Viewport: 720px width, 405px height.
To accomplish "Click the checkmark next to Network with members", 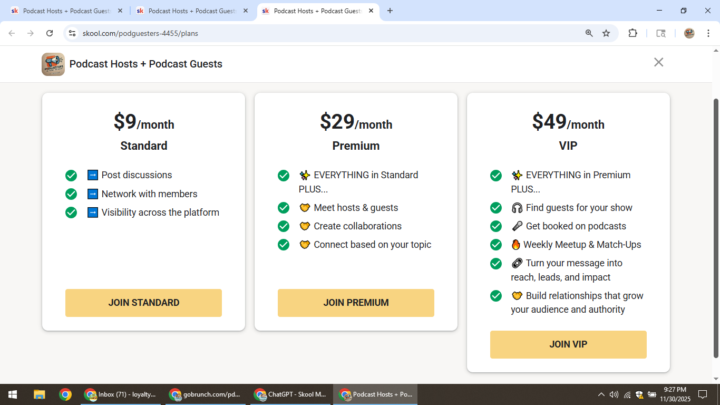I will [71, 194].
